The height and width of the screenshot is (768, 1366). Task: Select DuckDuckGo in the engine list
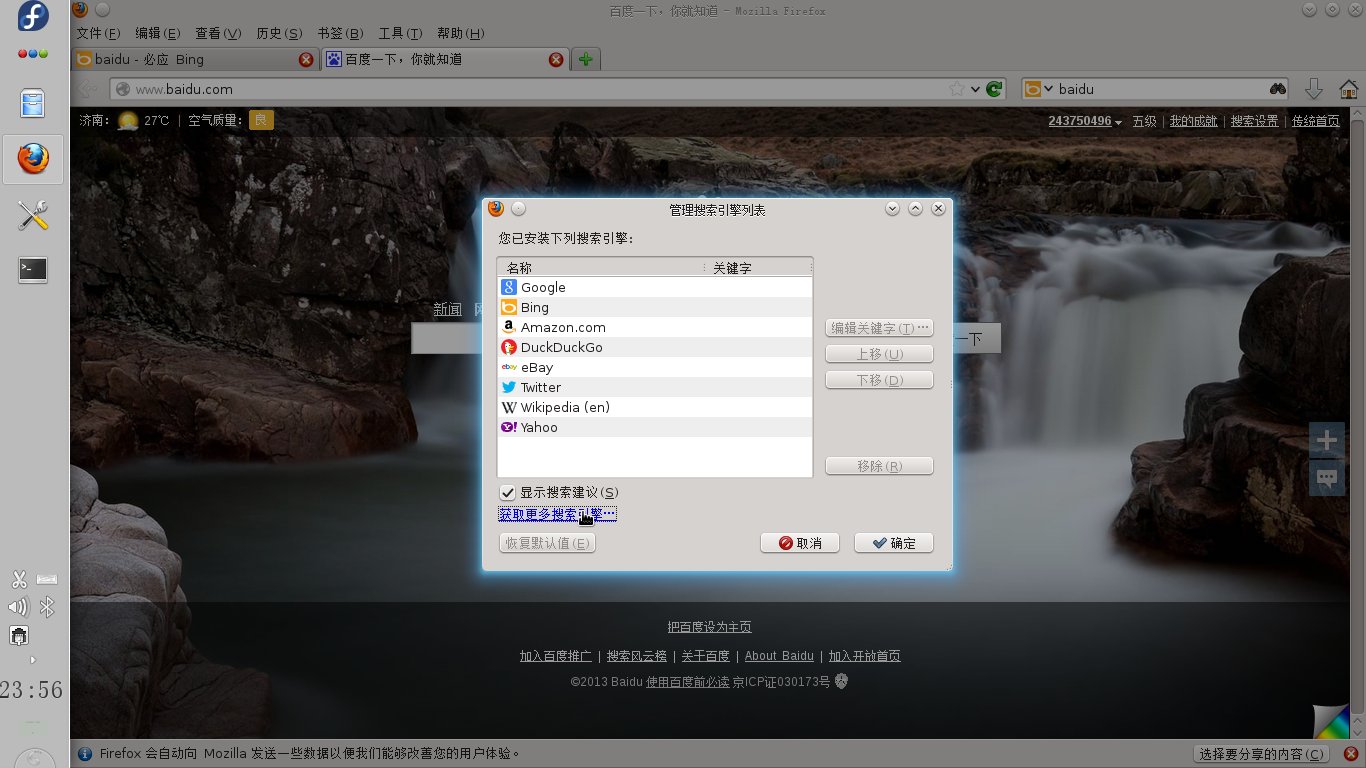[655, 347]
